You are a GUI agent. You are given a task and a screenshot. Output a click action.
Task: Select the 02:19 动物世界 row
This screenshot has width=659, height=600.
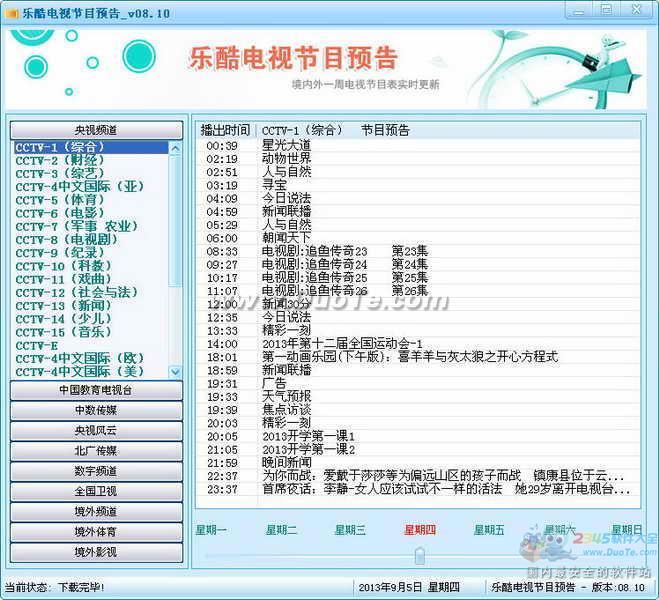point(418,159)
